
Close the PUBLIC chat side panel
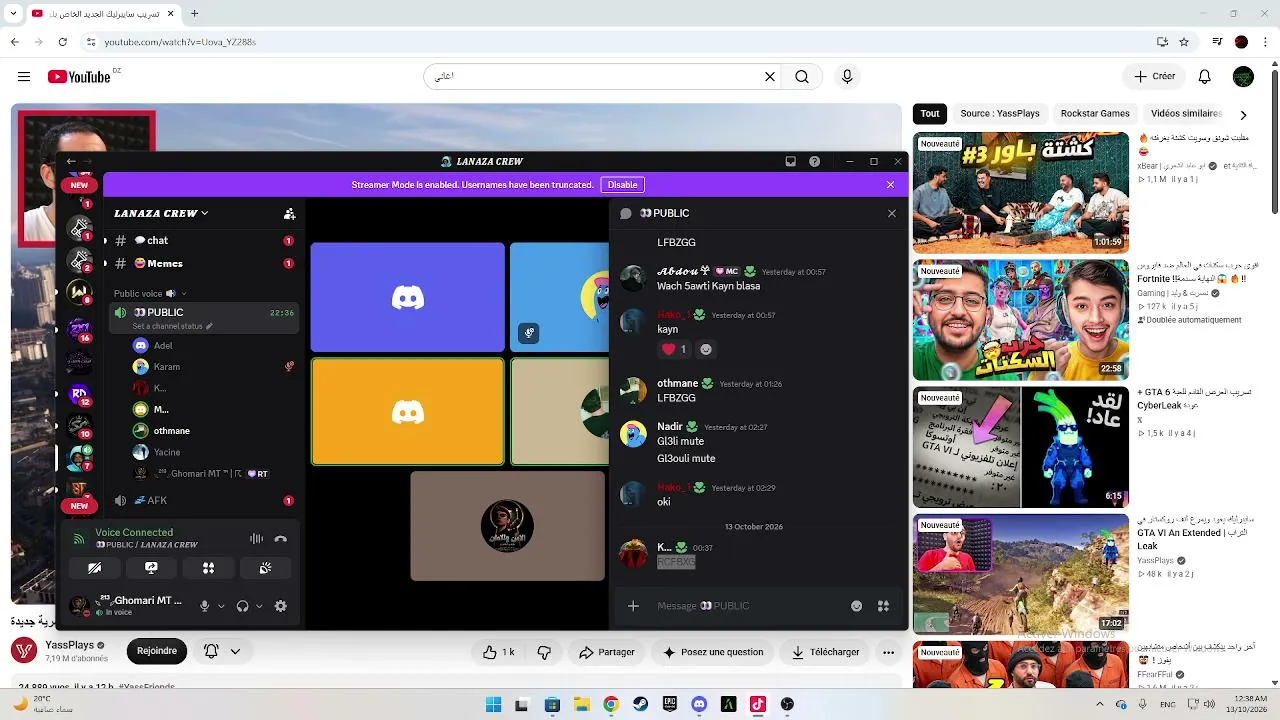(x=892, y=213)
